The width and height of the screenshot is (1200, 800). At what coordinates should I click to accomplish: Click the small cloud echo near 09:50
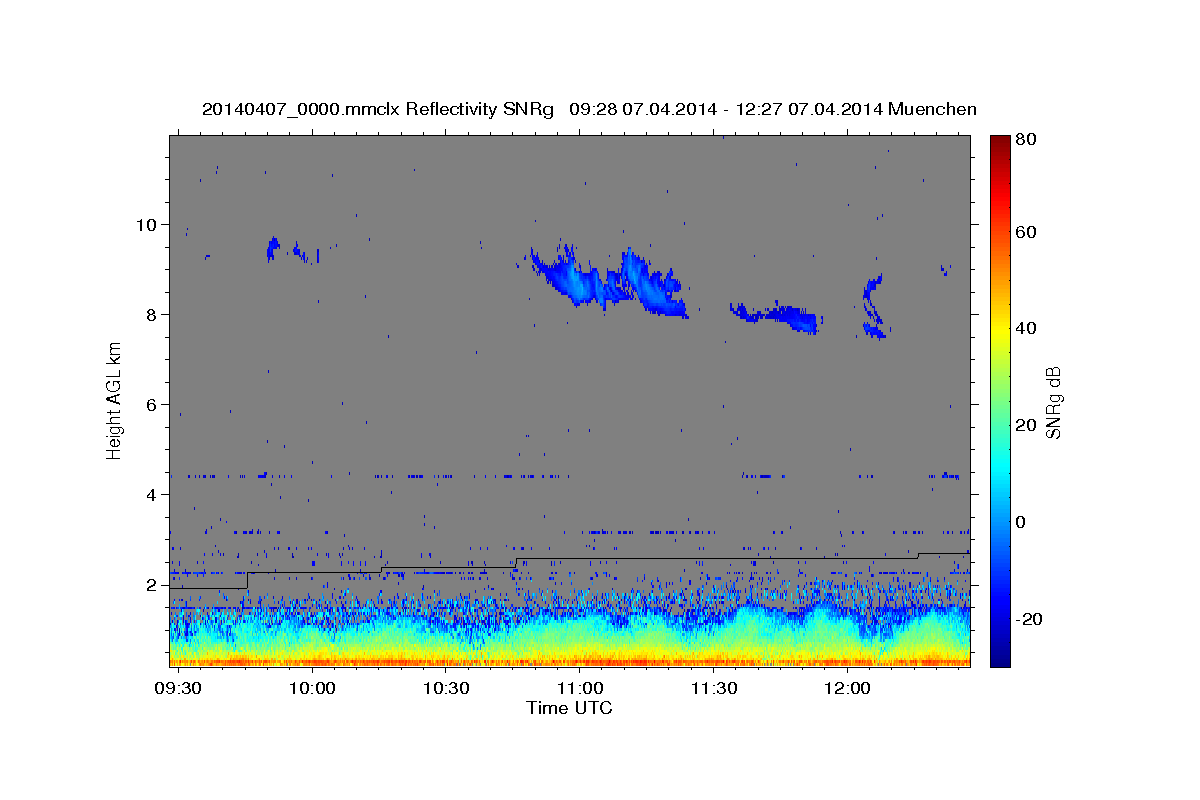(x=274, y=249)
